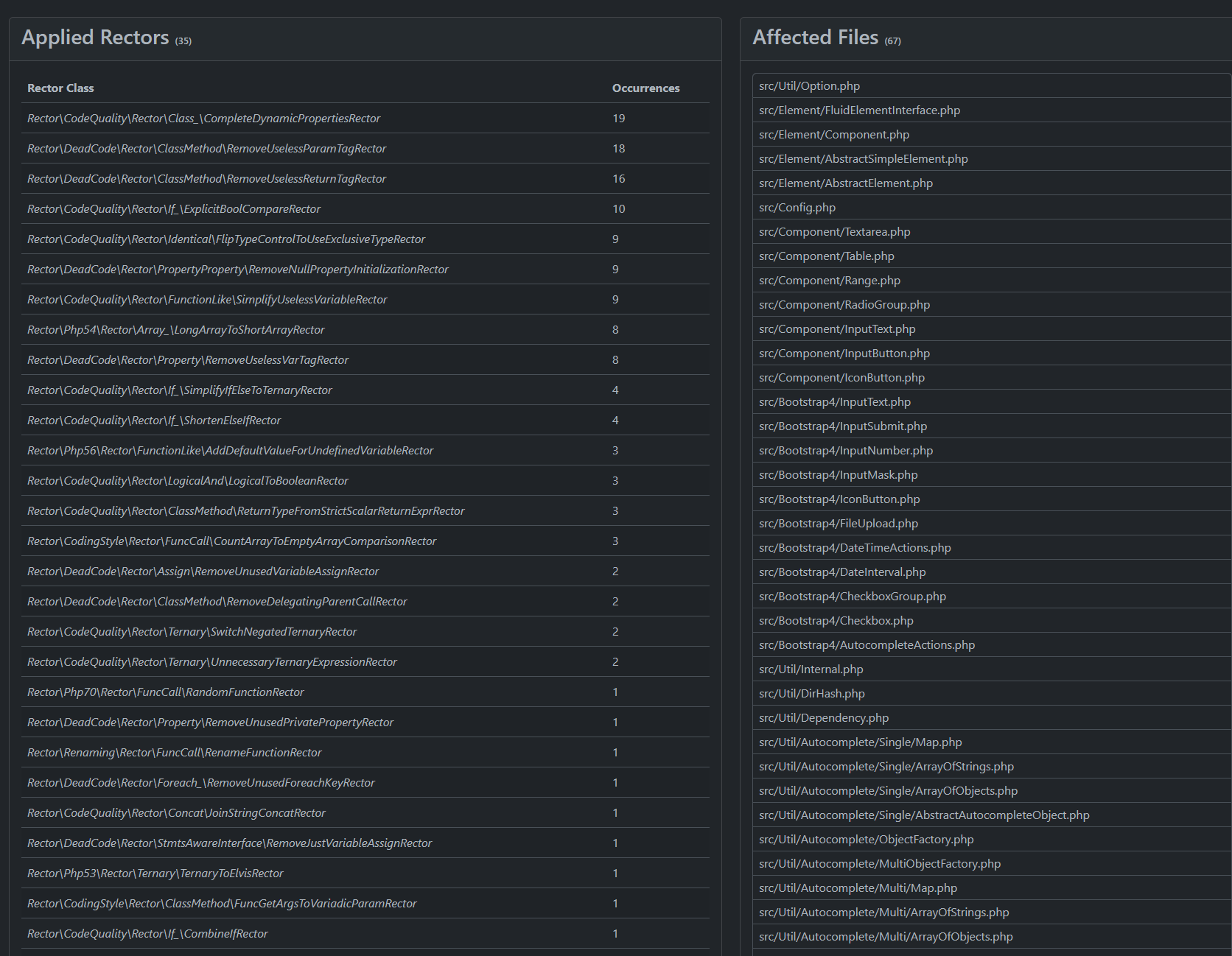The height and width of the screenshot is (956, 1232).
Task: Select the RemoveJustVariableAssignRector row
Action: pos(365,843)
